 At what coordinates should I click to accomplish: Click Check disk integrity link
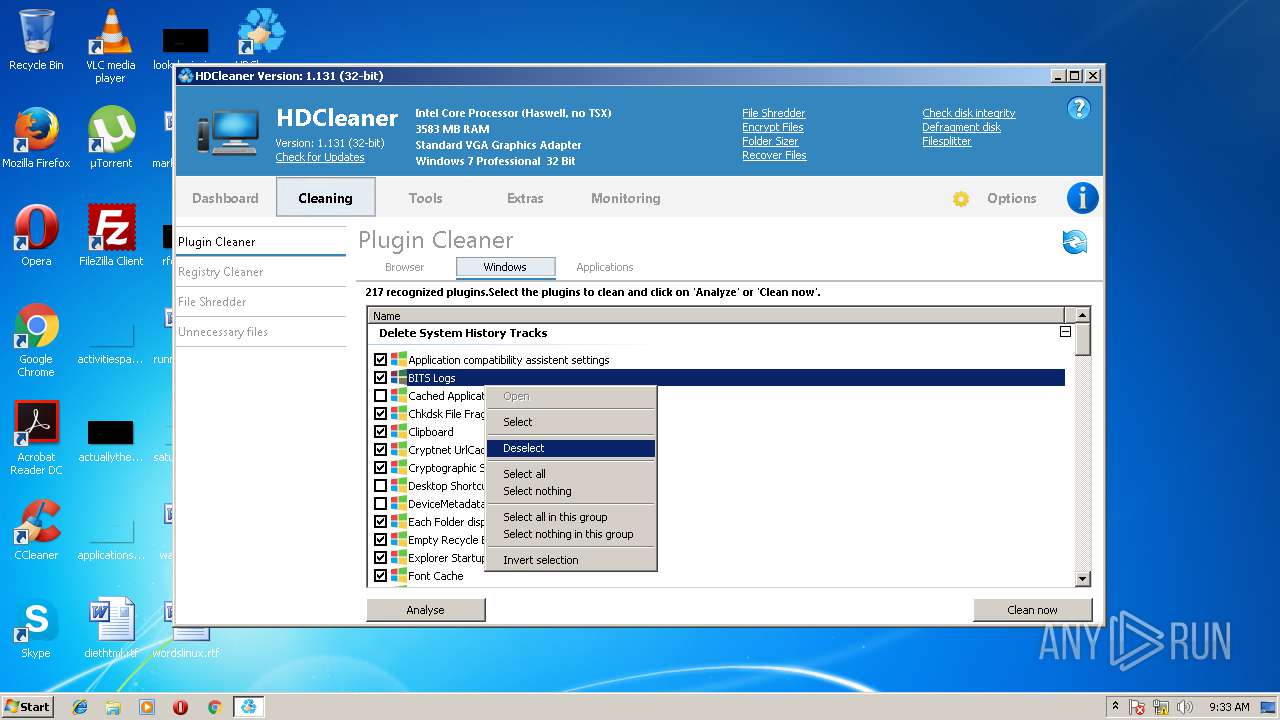[x=968, y=113]
